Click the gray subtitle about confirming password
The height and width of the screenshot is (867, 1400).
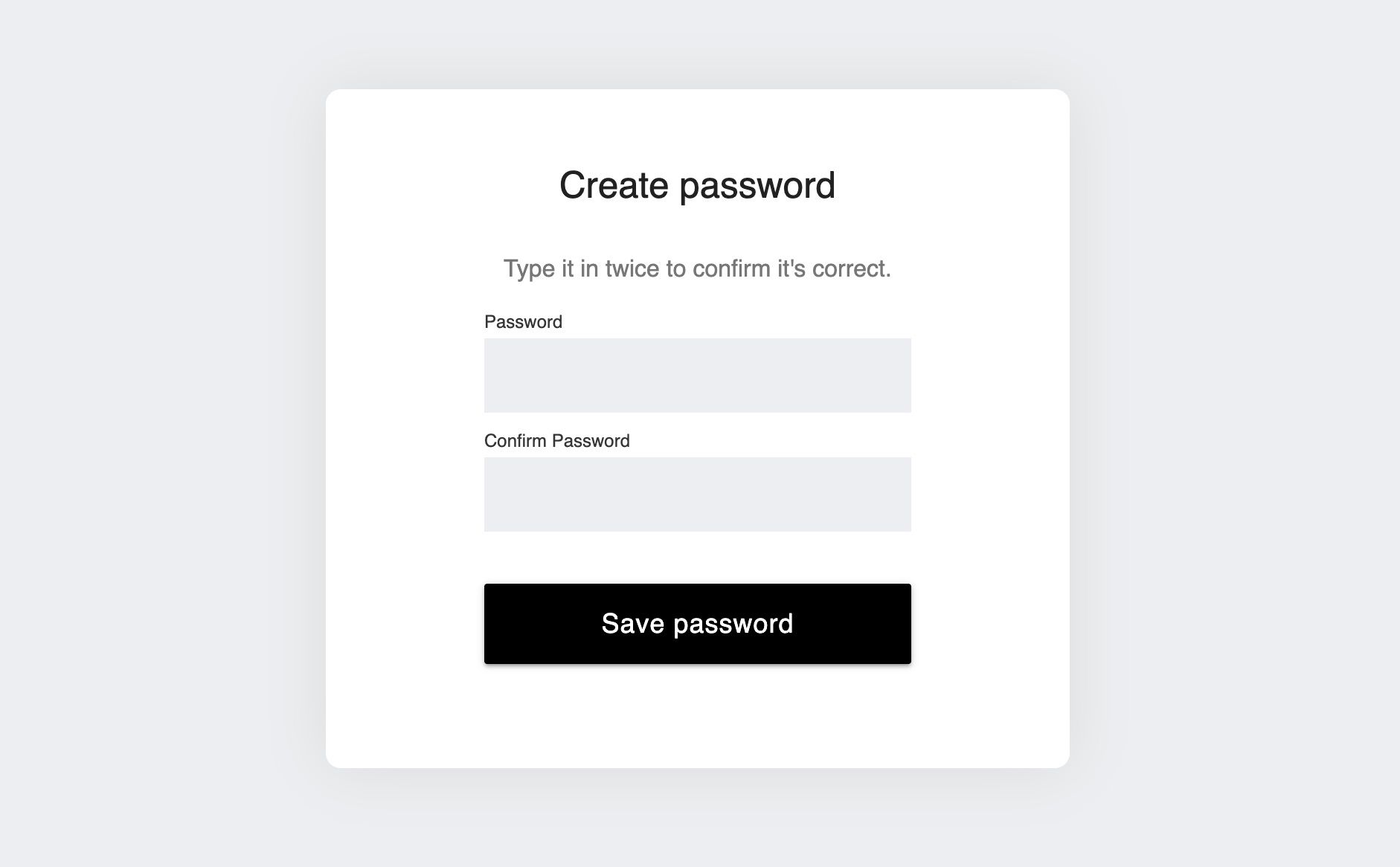point(697,268)
